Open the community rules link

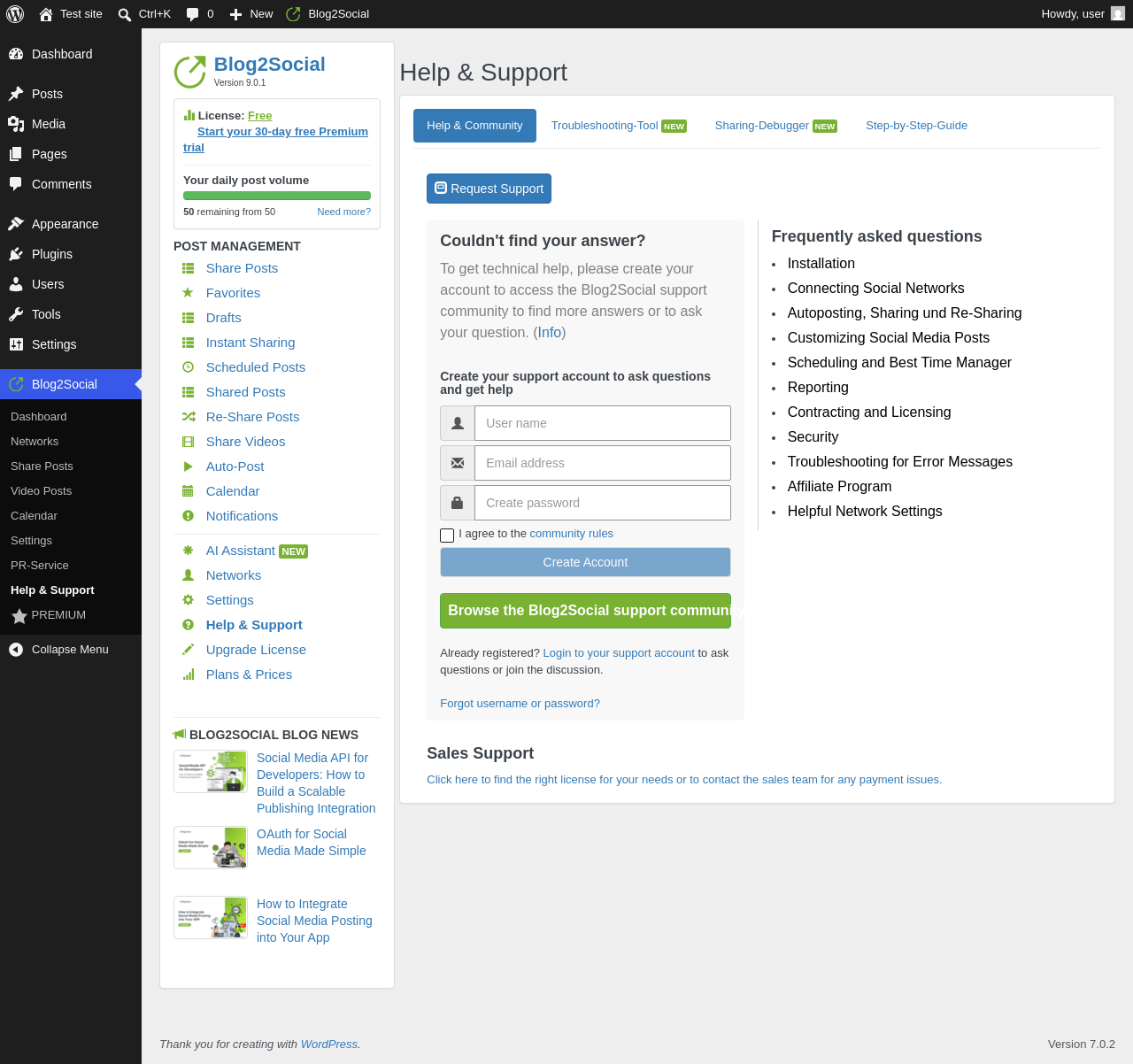coord(571,534)
